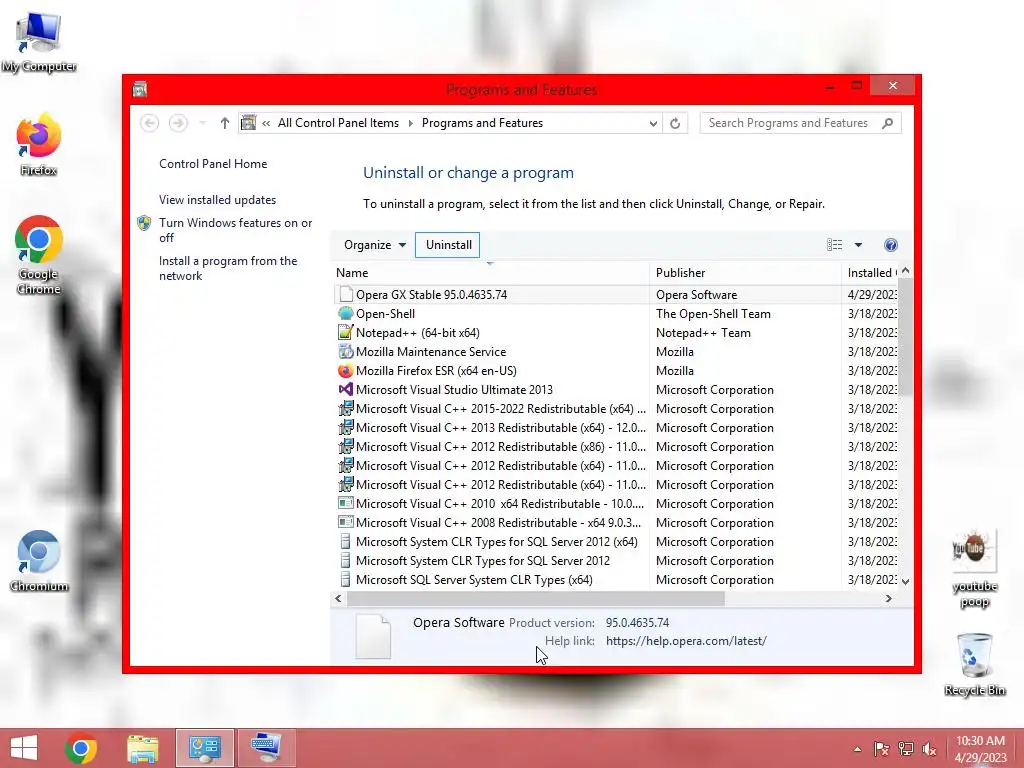The image size is (1024, 768).
Task: Open Google Chrome desktop shortcut
Action: pos(39,255)
